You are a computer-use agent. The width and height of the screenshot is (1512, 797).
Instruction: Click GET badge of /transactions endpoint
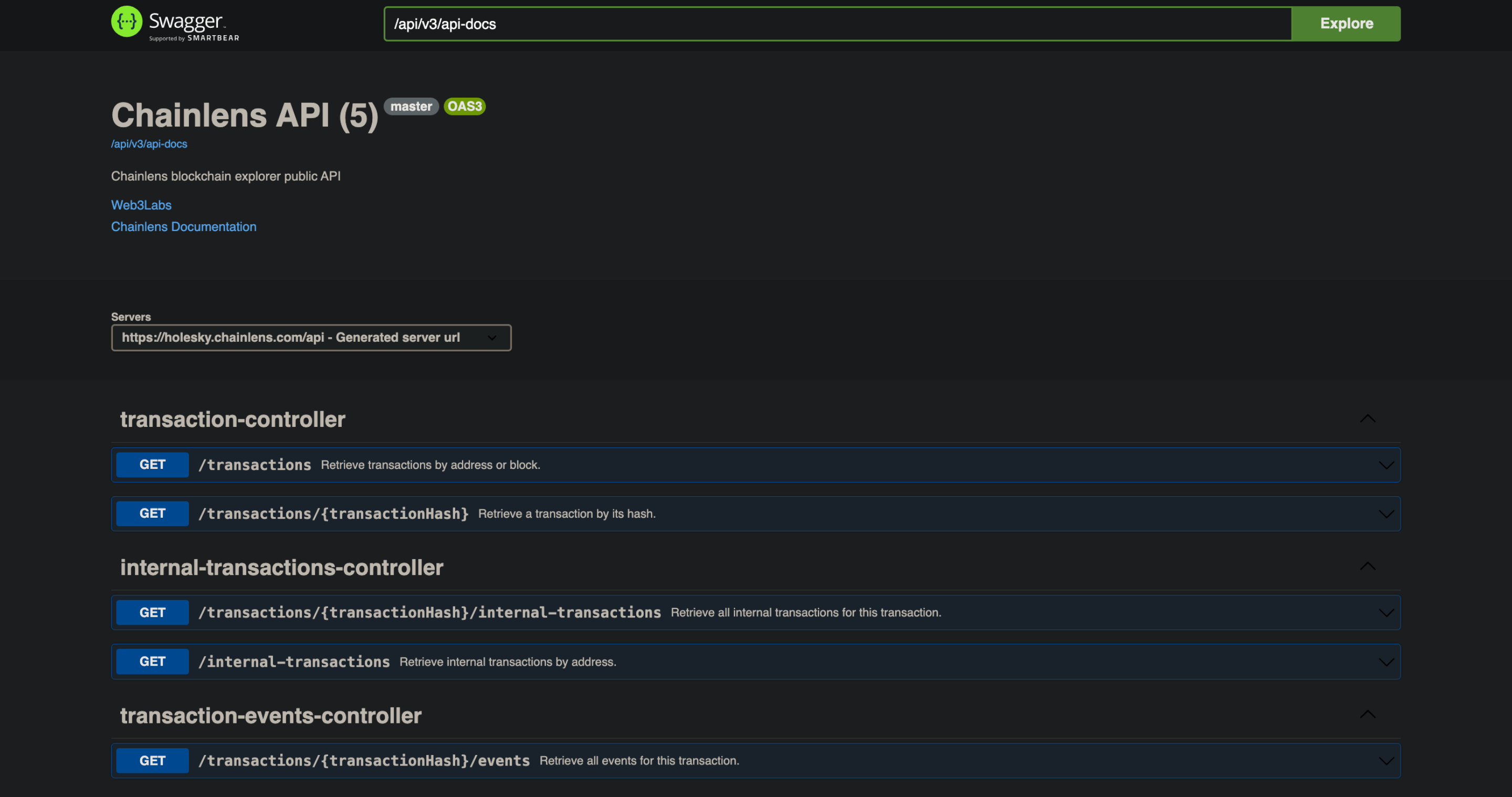153,465
